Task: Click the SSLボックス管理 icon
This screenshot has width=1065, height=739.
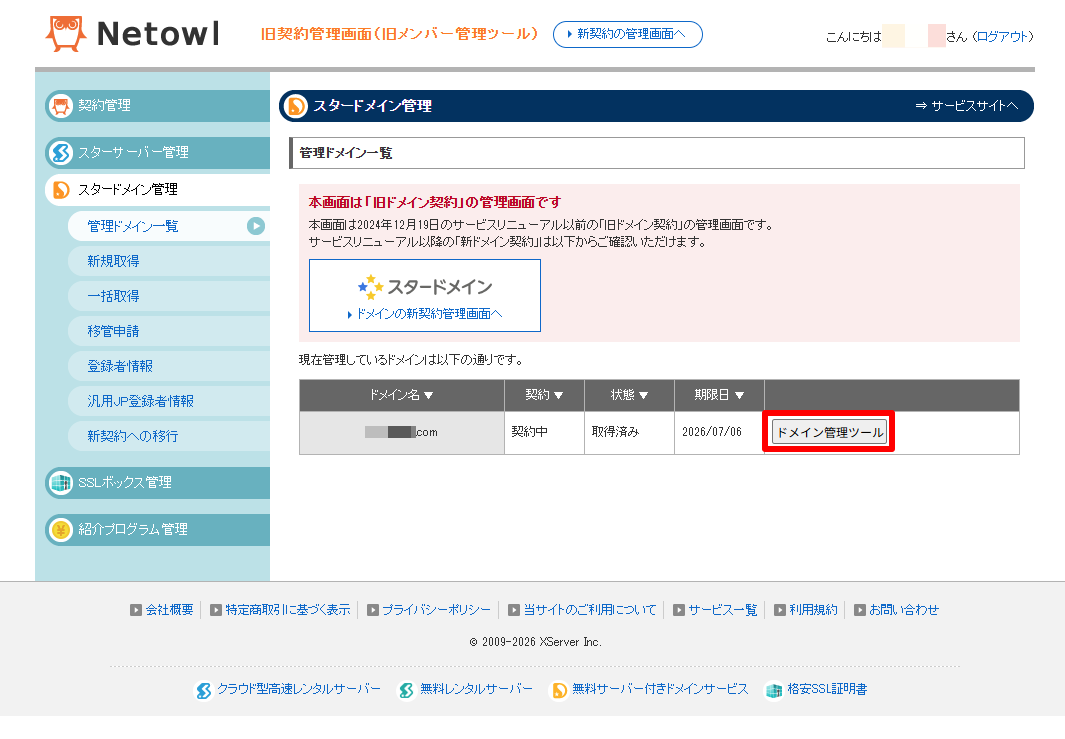Action: pos(61,482)
